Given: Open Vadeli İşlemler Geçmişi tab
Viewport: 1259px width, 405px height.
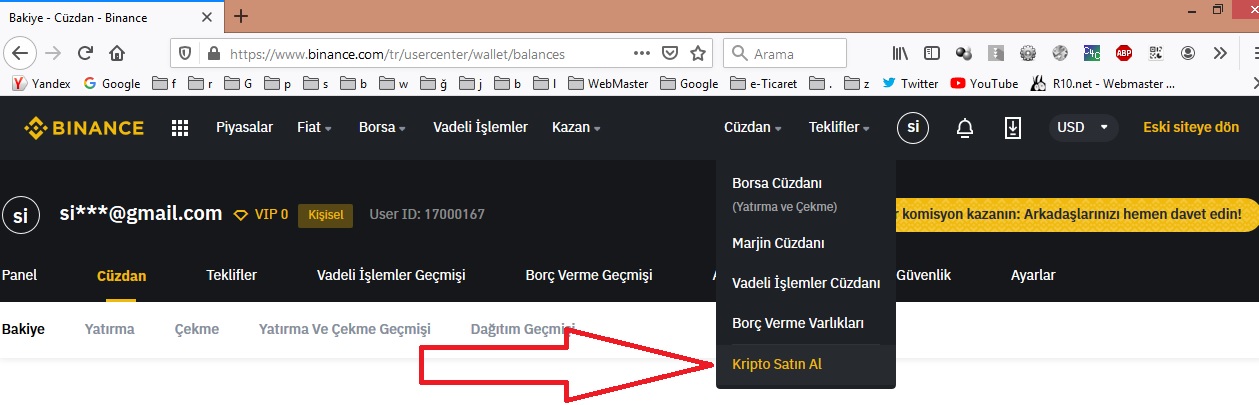Looking at the screenshot, I should tap(391, 275).
